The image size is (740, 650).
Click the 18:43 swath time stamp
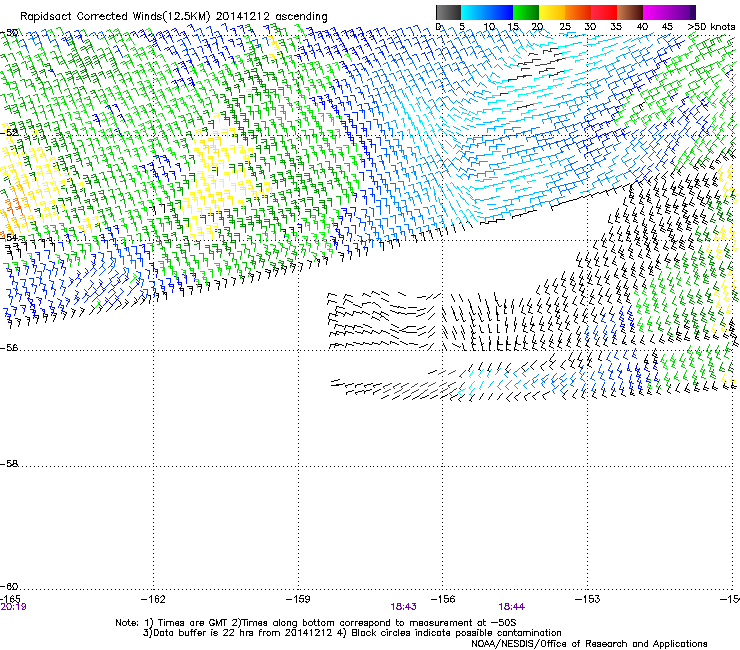click(x=404, y=607)
